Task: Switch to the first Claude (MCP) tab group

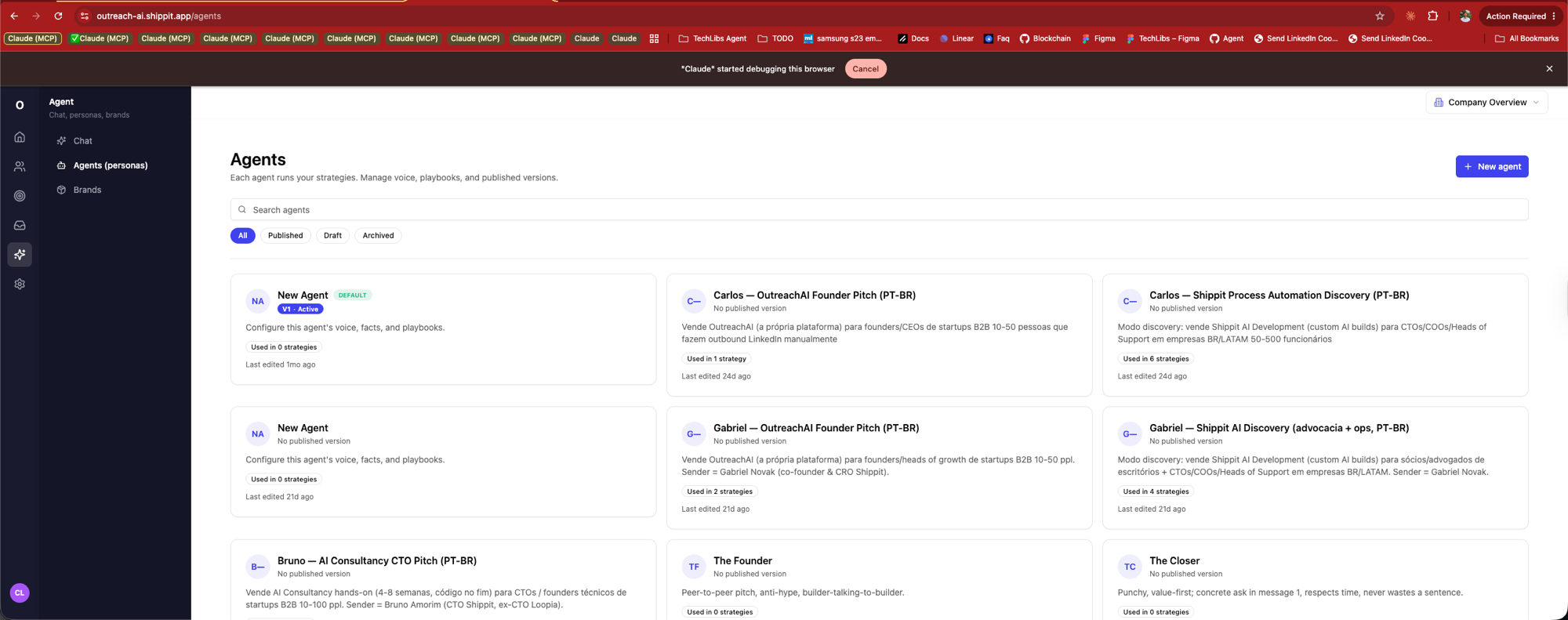Action: 32,38
